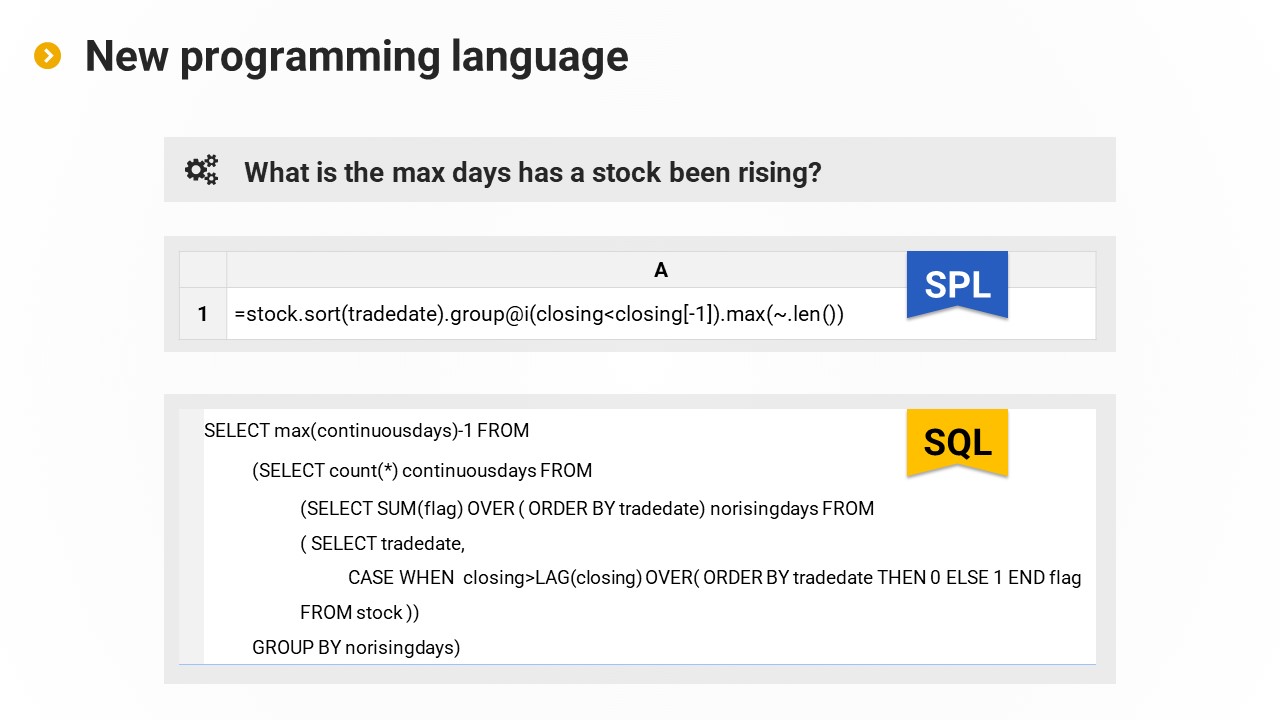This screenshot has height=720, width=1280.
Task: Click '.max(~.len())' at the formula's end
Action: pyautogui.click(x=785, y=314)
